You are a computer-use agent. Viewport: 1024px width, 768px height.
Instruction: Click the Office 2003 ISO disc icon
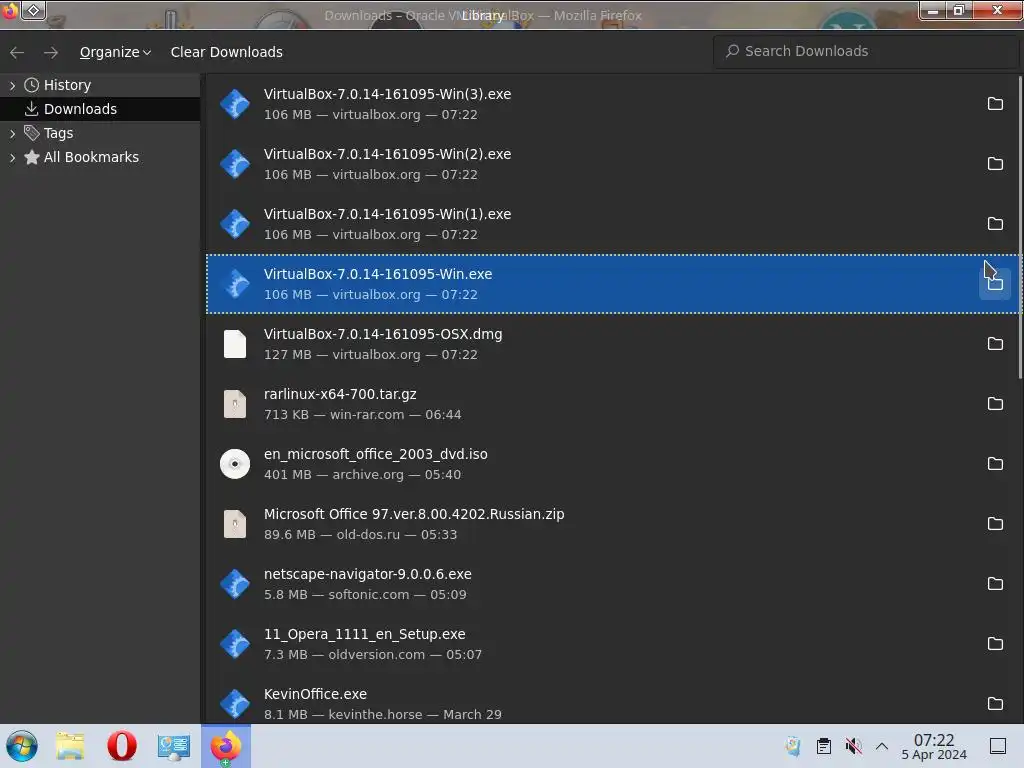(x=234, y=464)
